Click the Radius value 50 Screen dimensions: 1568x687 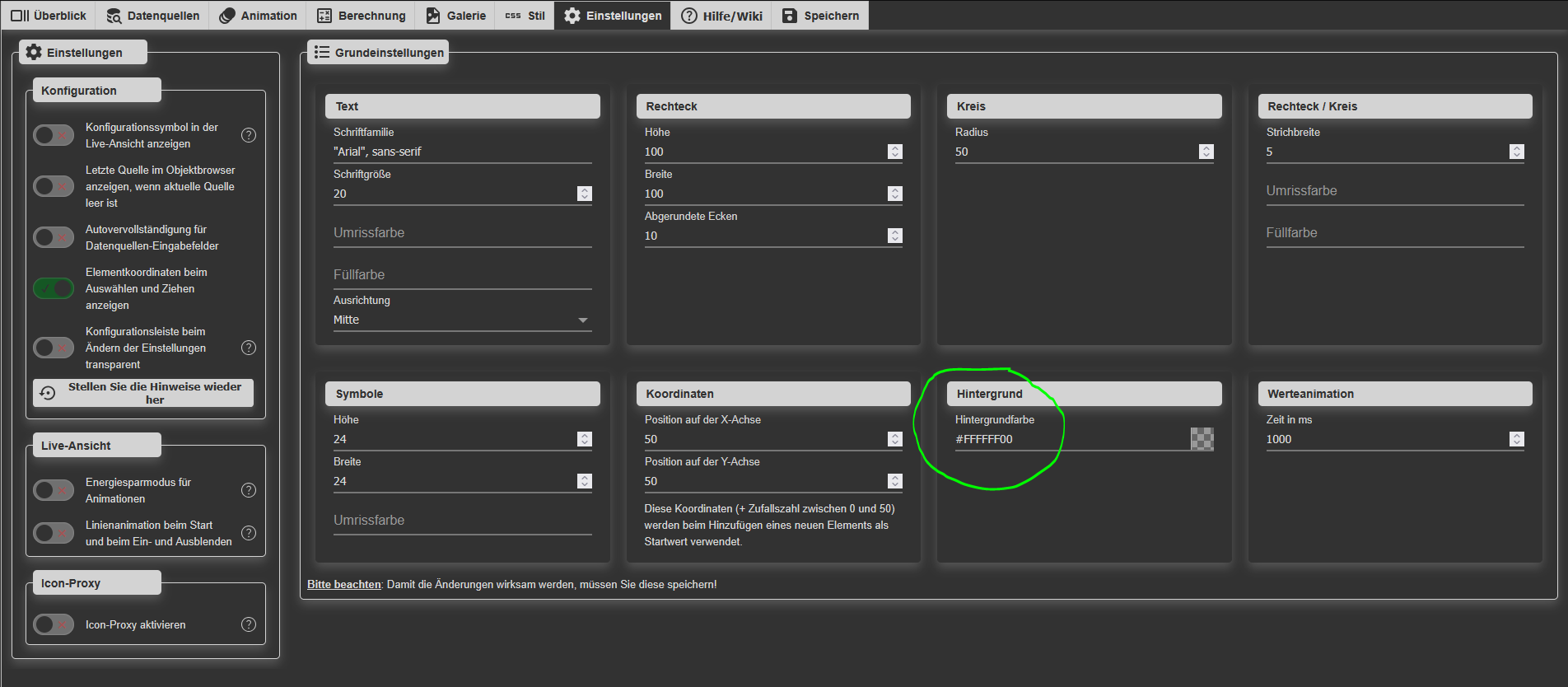[962, 152]
